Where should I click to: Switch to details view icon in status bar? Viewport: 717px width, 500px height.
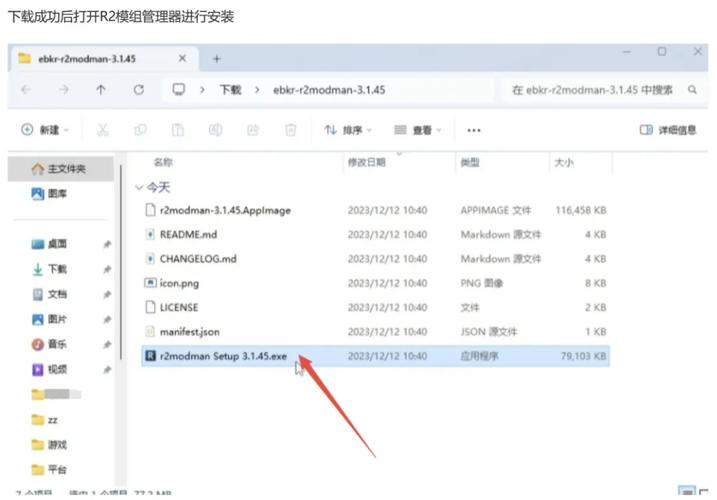[687, 492]
